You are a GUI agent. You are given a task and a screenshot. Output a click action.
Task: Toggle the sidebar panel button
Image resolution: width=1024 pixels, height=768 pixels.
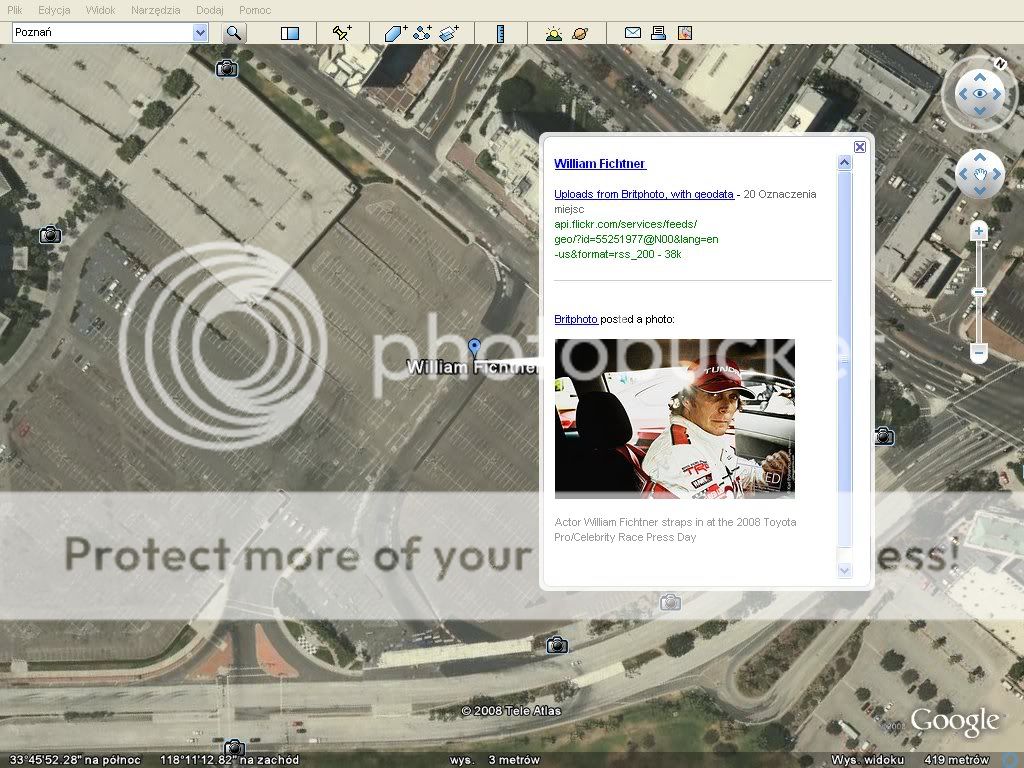290,33
